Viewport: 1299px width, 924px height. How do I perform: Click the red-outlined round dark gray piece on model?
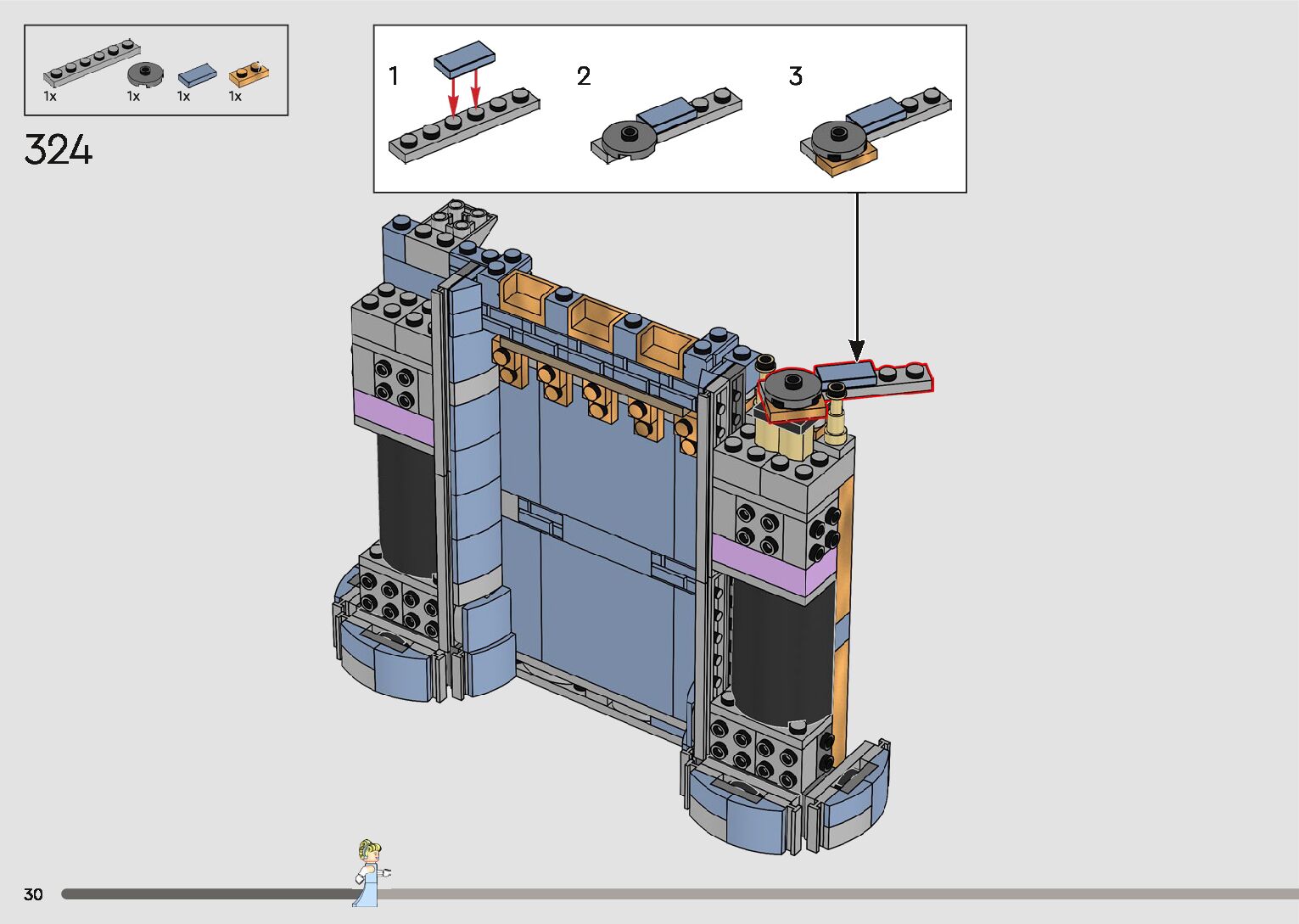click(792, 387)
